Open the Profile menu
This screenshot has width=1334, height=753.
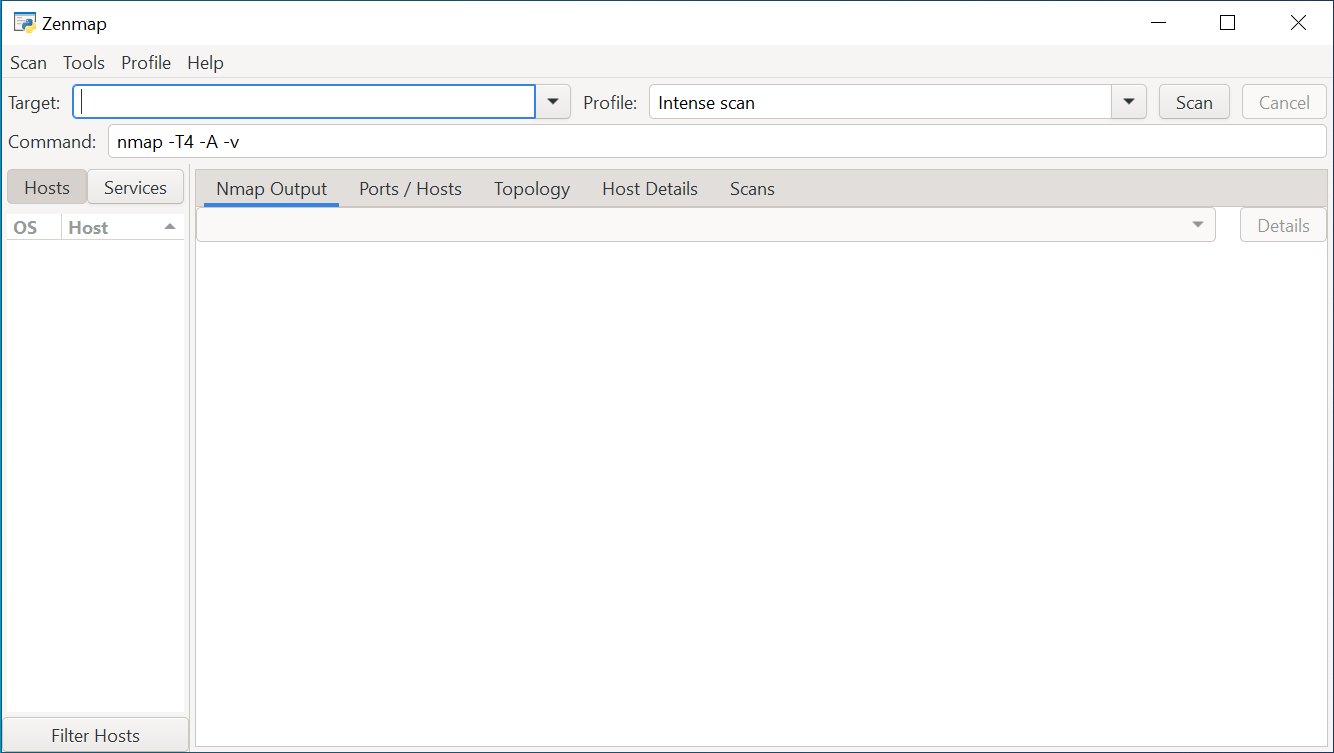click(x=146, y=63)
